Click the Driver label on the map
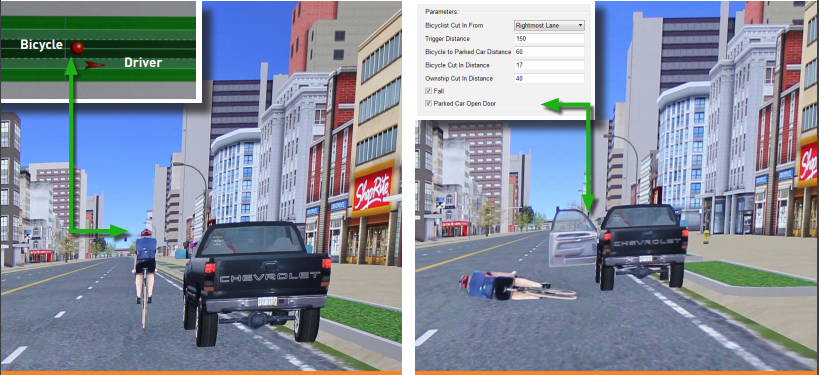 pyautogui.click(x=143, y=63)
